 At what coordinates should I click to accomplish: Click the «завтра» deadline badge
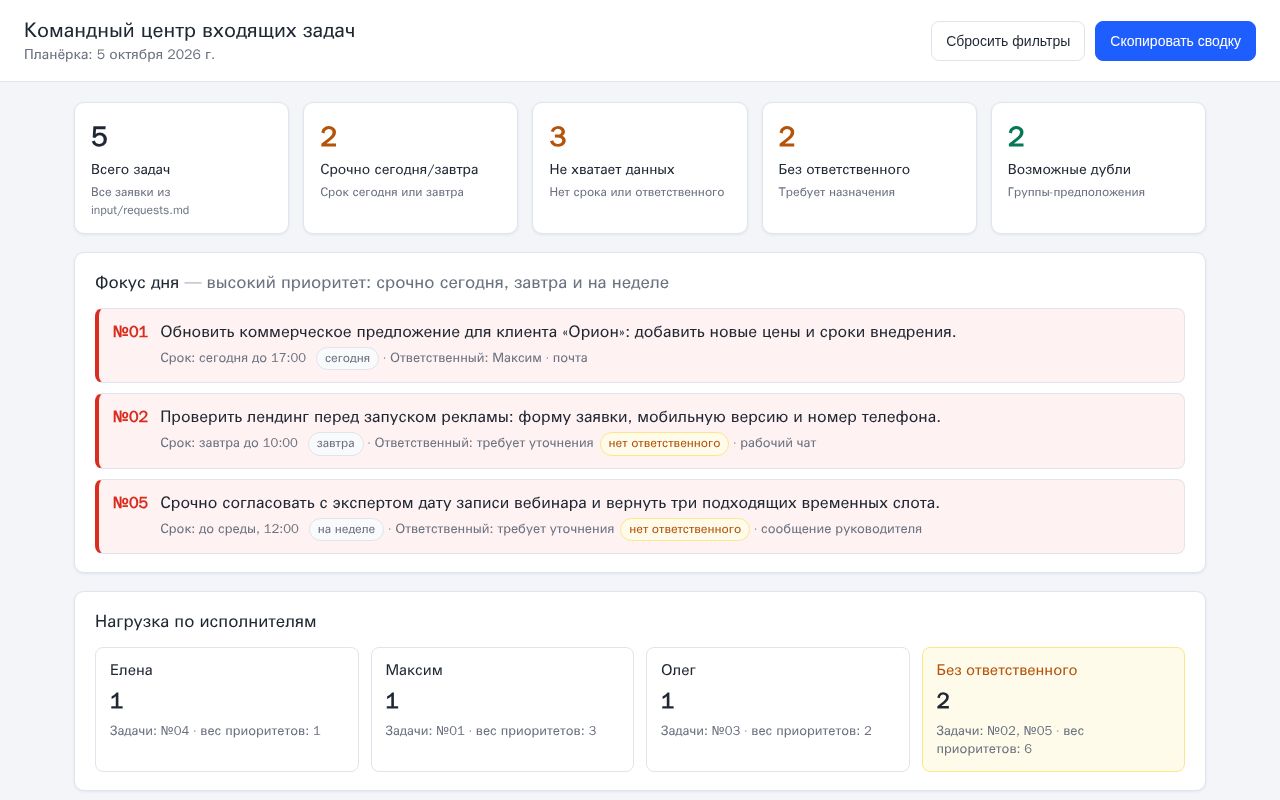335,443
